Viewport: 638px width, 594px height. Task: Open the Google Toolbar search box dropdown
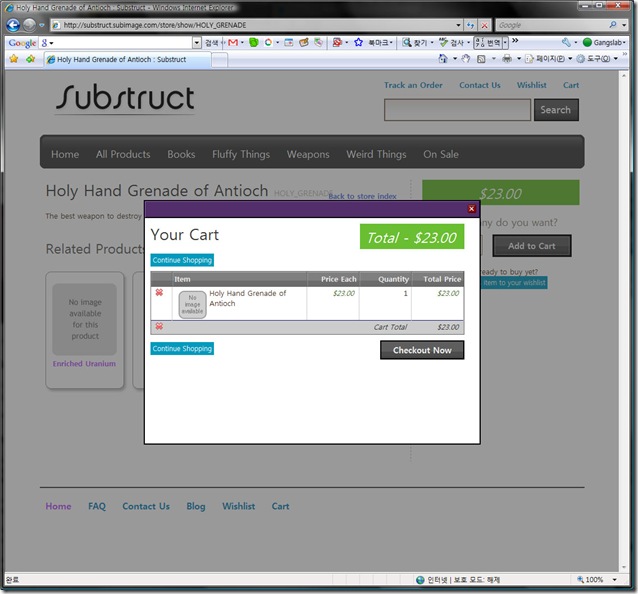click(x=197, y=42)
